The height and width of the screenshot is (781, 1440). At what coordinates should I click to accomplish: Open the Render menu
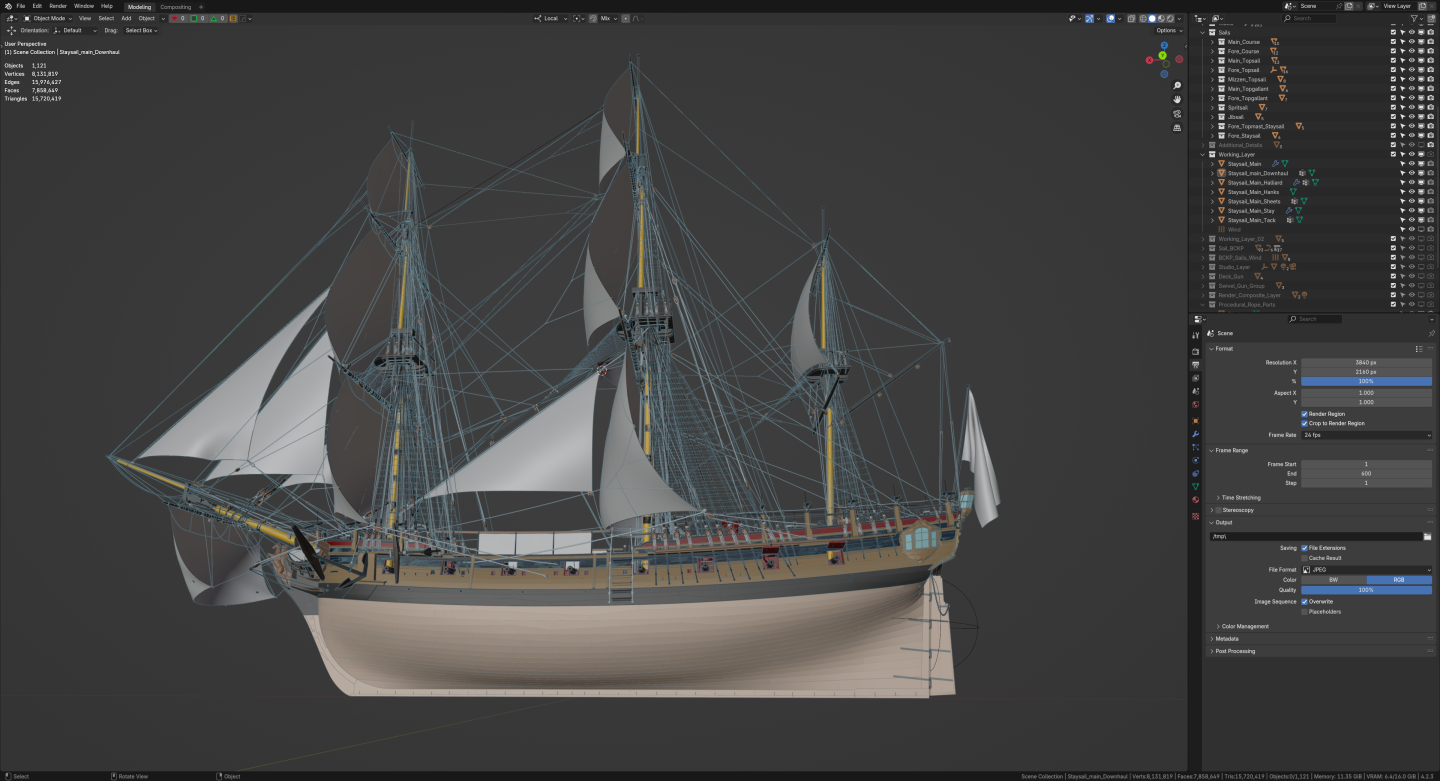58,6
